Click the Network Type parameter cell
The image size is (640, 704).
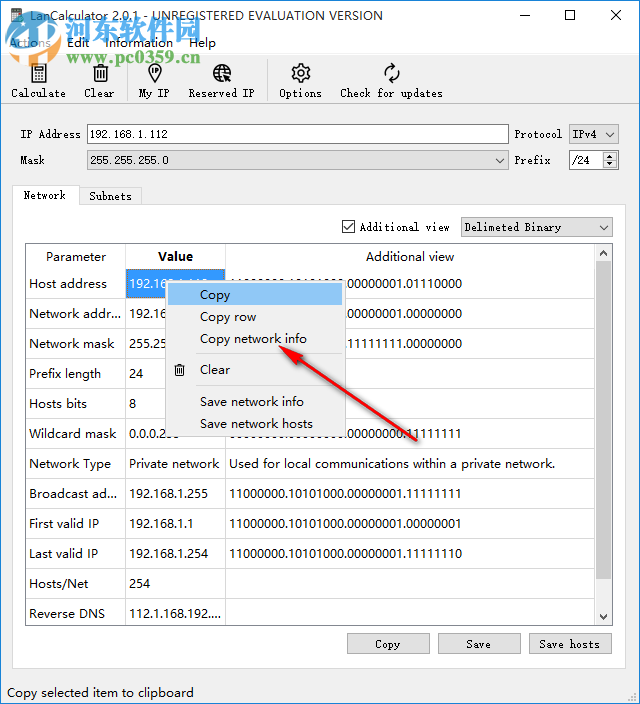(x=75, y=464)
